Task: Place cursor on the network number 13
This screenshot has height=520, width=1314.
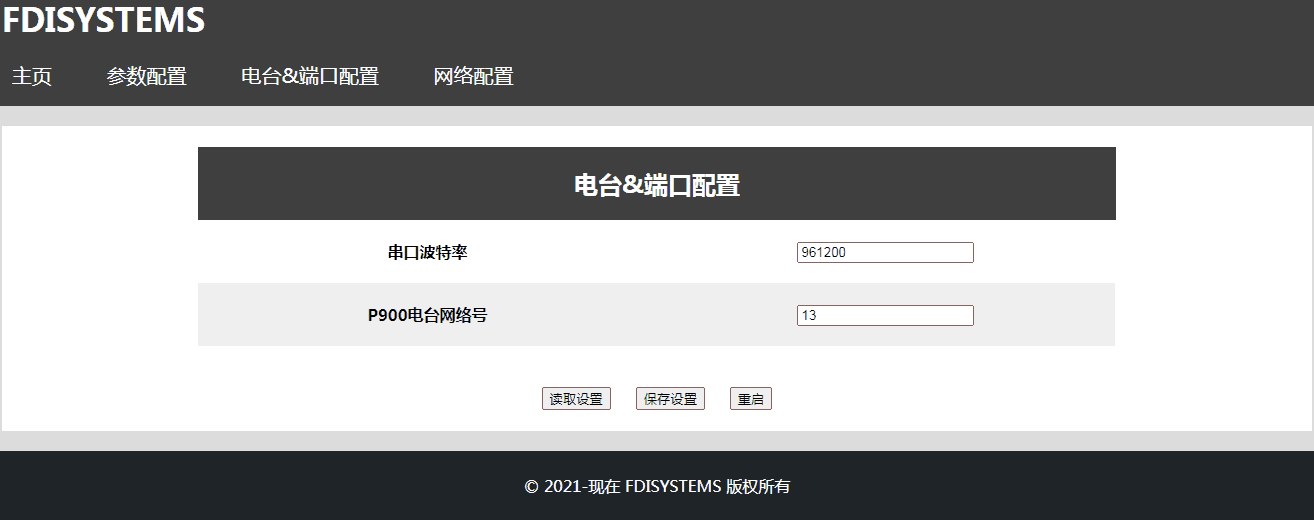Action: 809,315
